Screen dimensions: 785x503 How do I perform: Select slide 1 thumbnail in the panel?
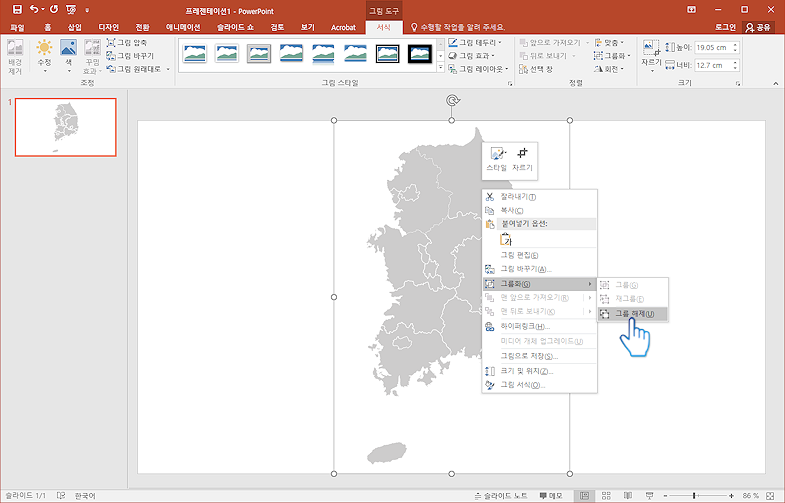pos(66,127)
